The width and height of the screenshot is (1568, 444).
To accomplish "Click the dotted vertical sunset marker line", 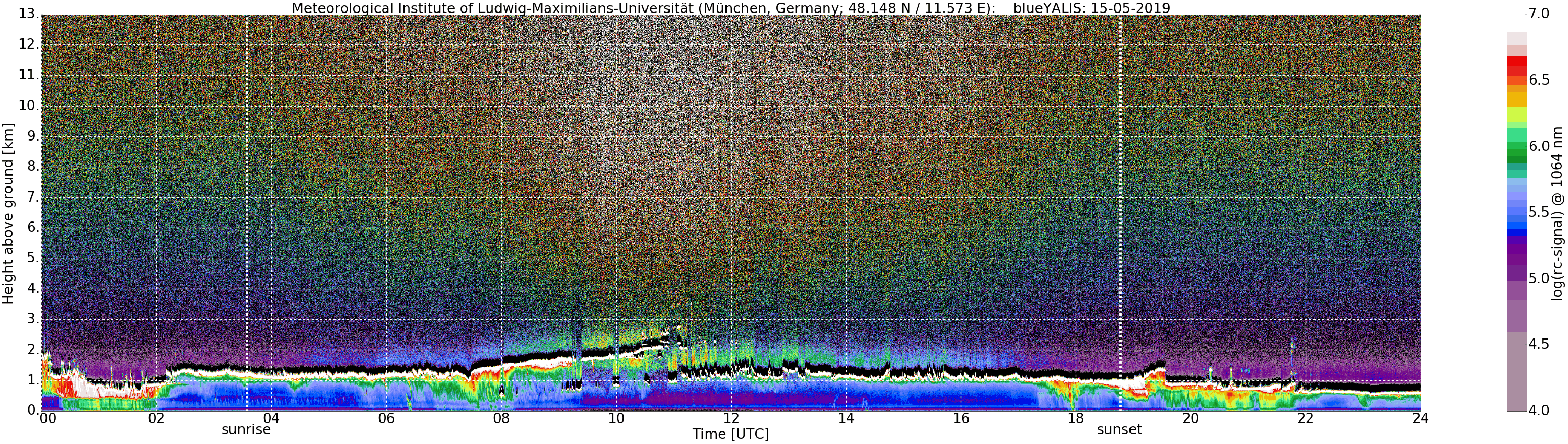I will point(1120,213).
